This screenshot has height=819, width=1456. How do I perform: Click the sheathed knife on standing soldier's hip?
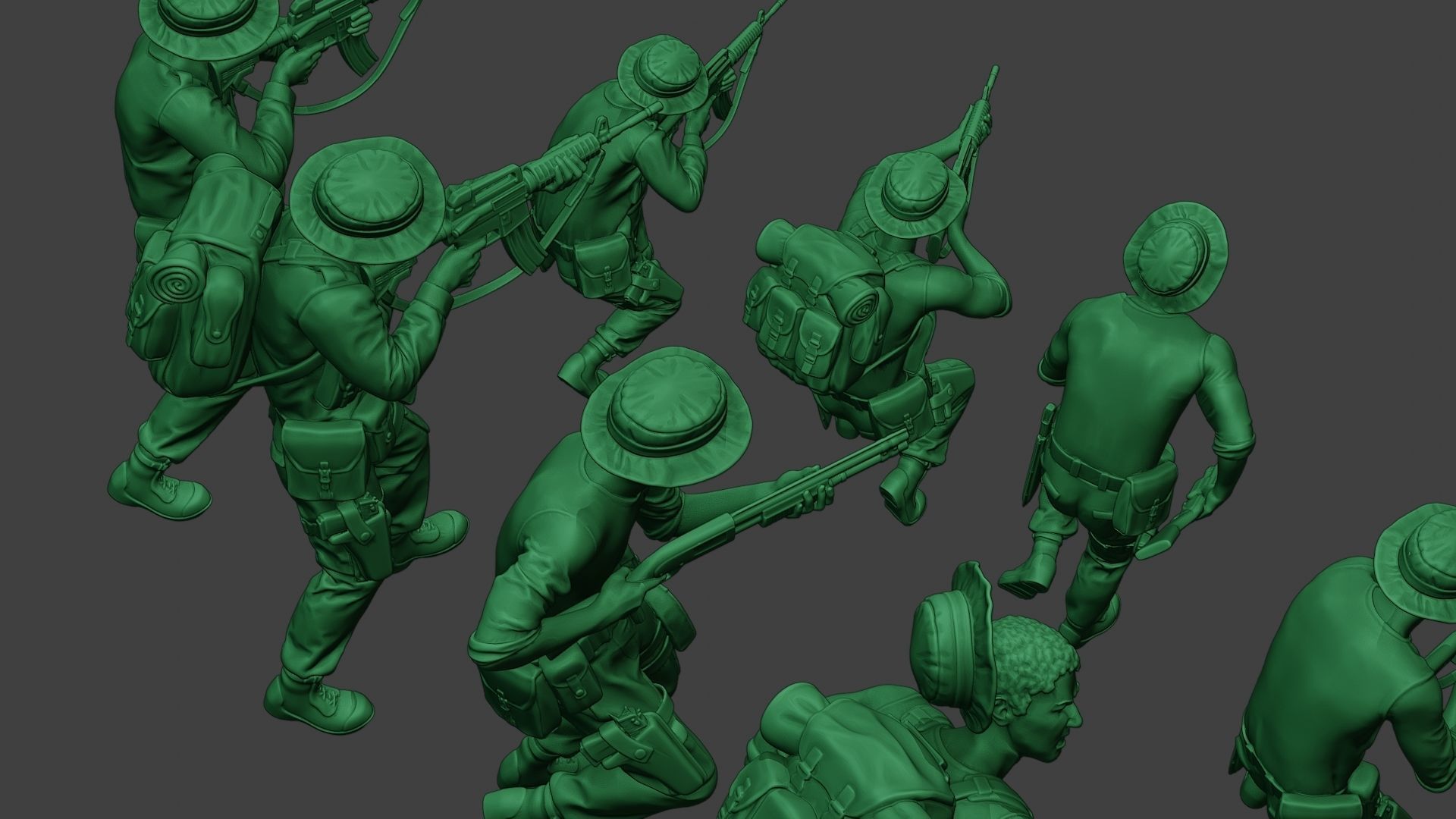1038,453
